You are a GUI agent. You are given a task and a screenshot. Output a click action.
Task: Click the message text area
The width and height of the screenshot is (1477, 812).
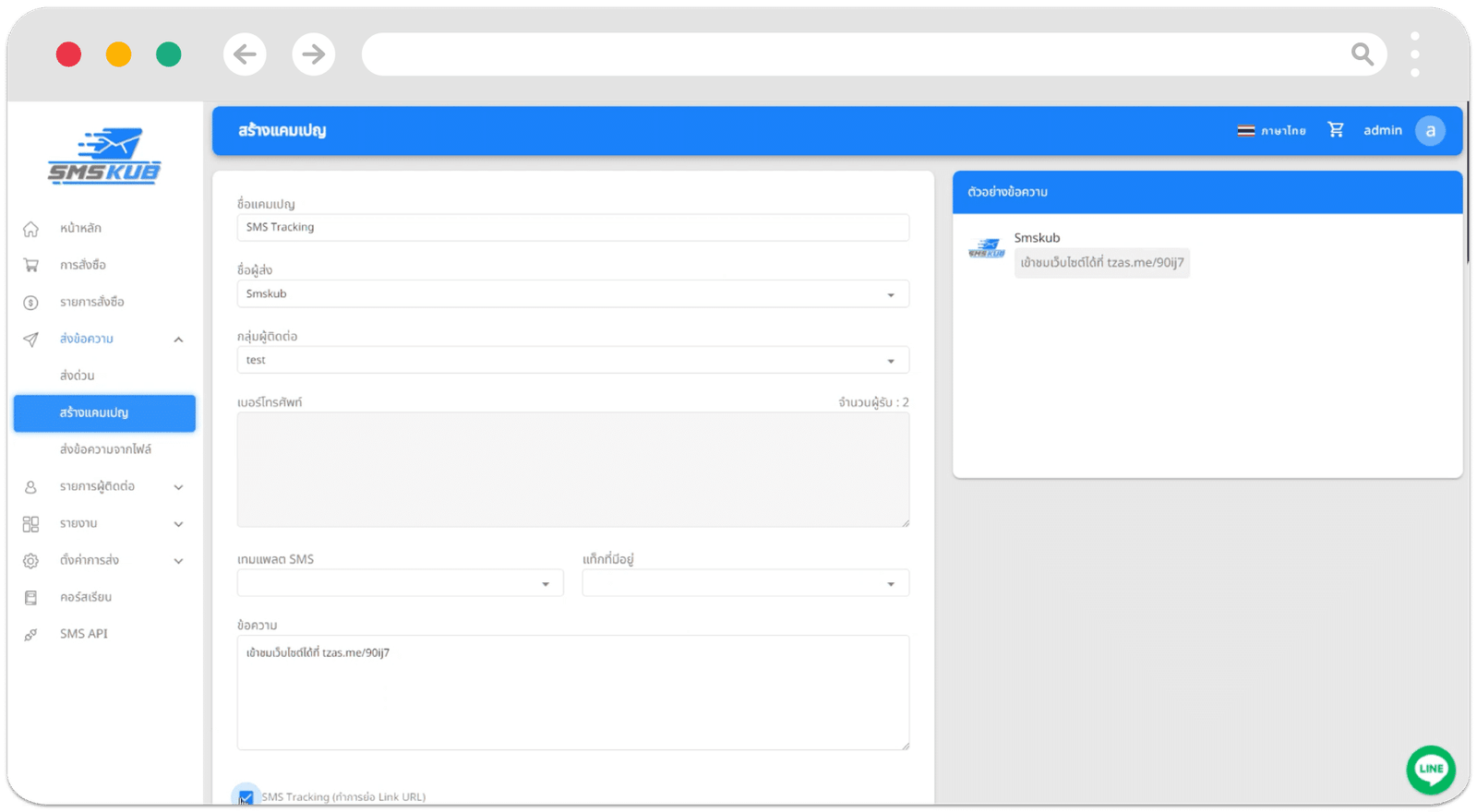[x=572, y=692]
